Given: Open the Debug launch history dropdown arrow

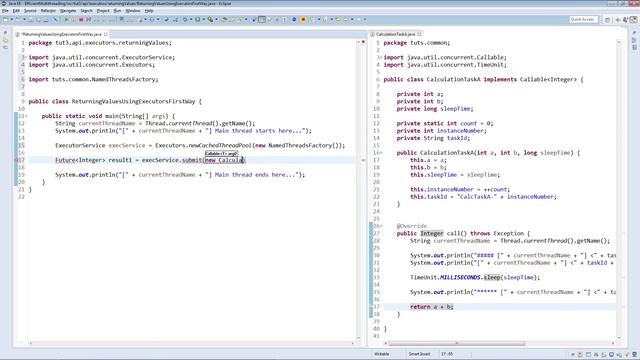Looking at the screenshot, I should point(191,20).
